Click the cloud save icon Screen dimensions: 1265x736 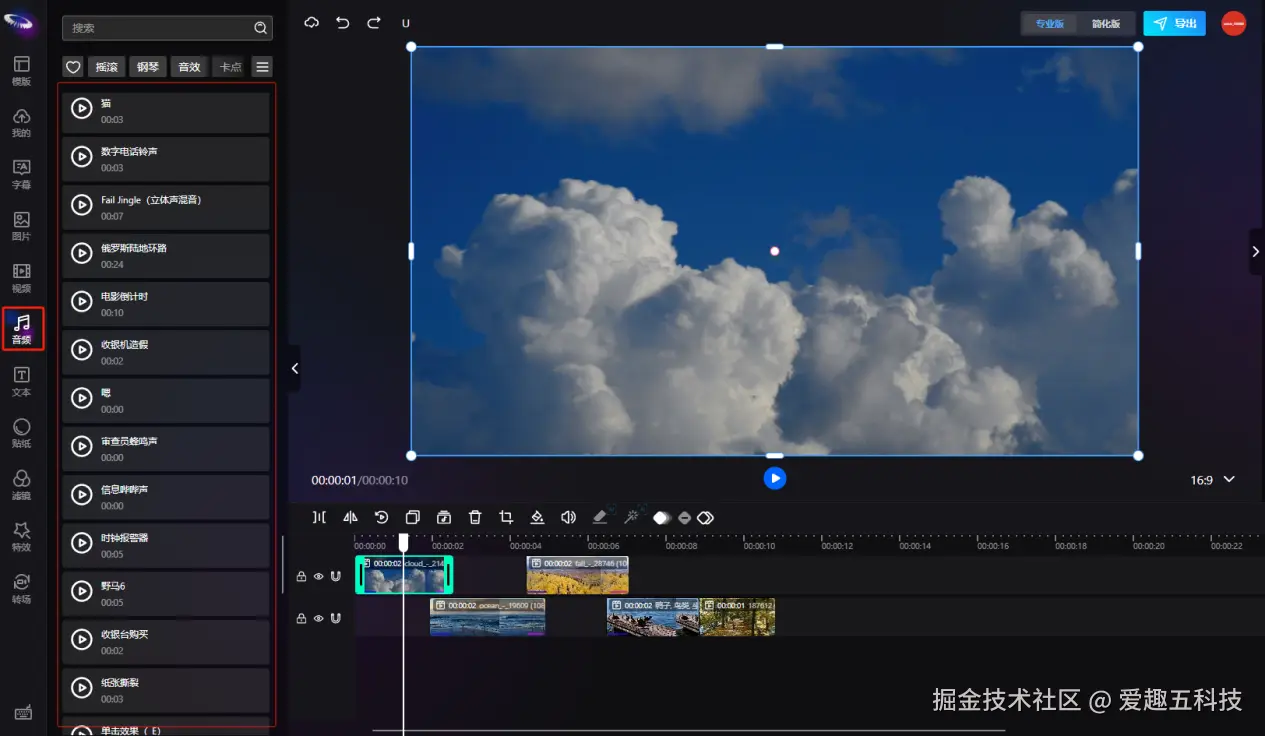312,22
